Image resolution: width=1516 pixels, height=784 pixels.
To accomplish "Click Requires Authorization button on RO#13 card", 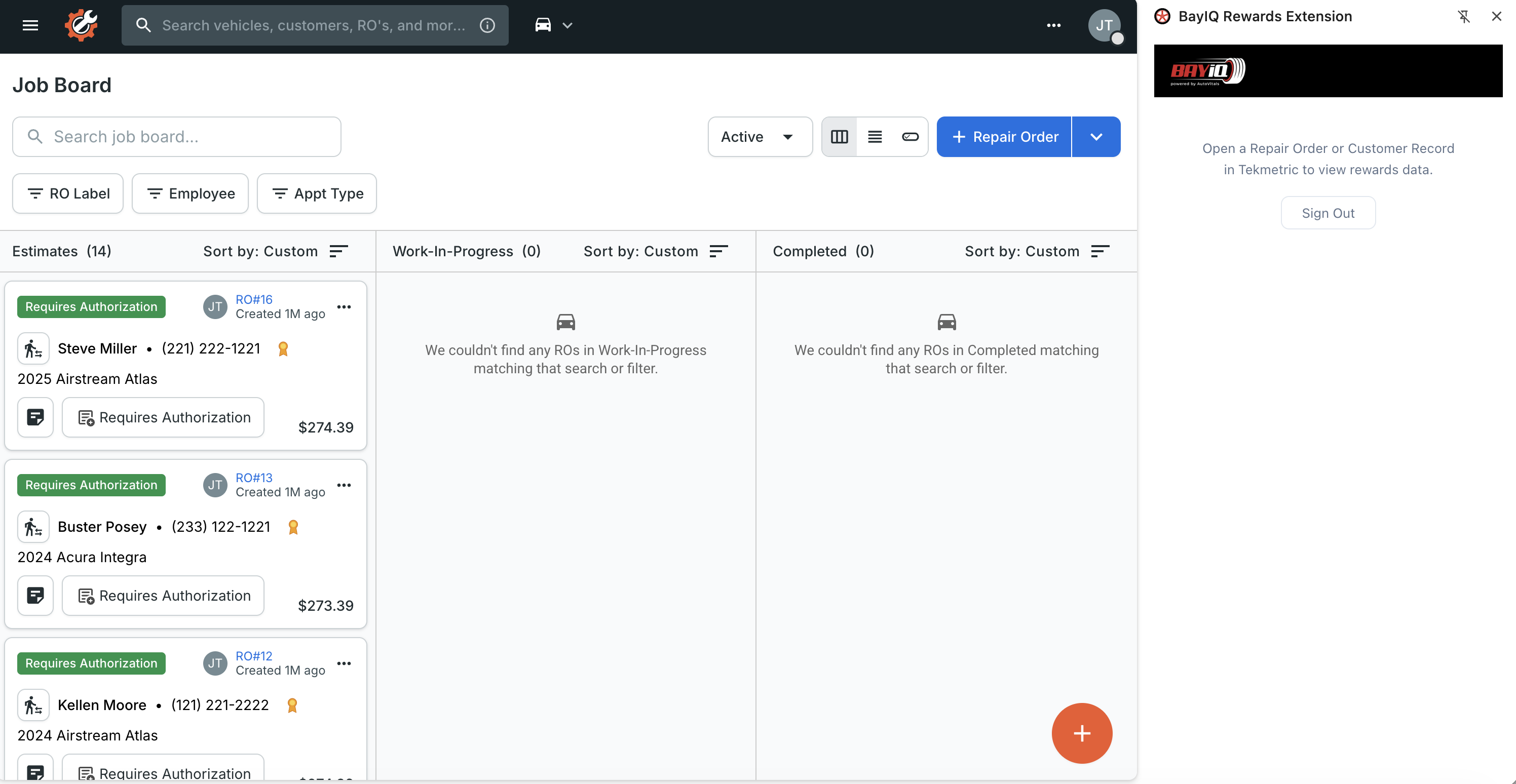I will [163, 595].
